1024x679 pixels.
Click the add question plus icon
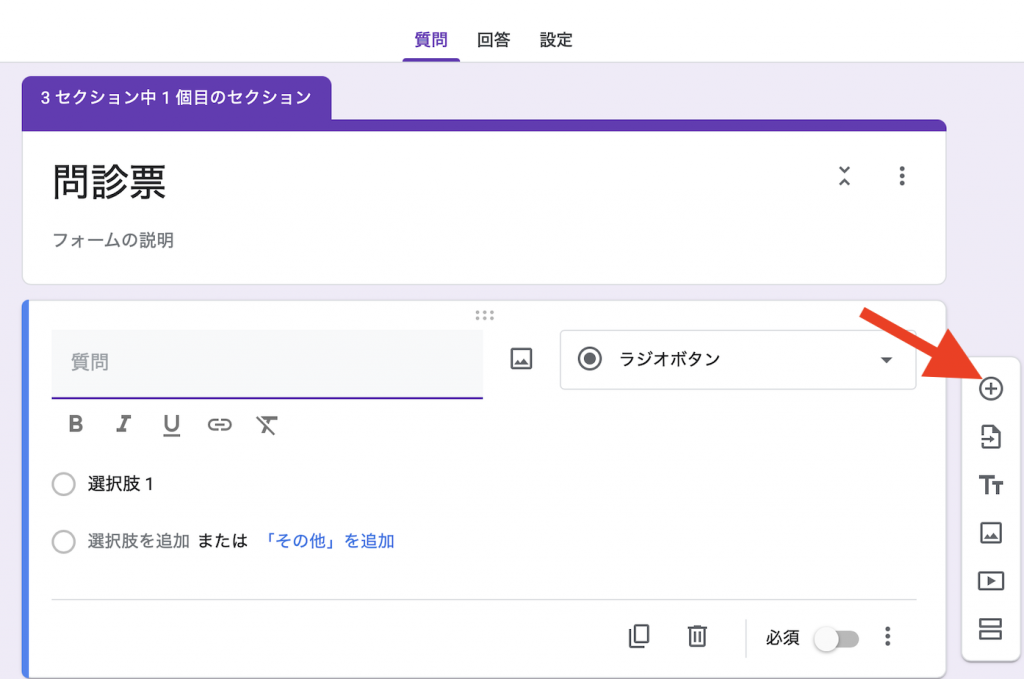pos(990,389)
